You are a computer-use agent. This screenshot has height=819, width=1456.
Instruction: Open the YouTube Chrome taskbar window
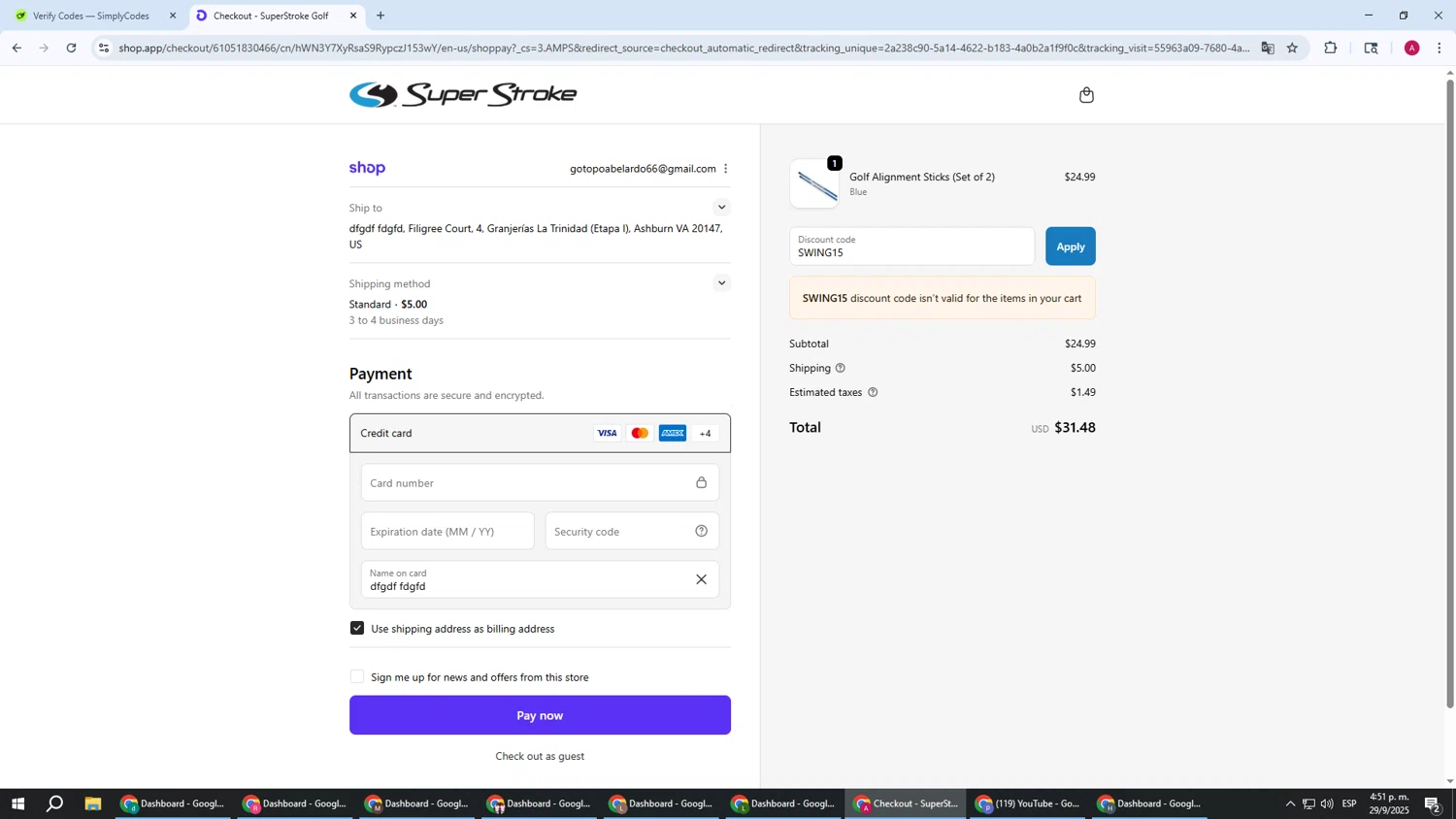[1027, 803]
